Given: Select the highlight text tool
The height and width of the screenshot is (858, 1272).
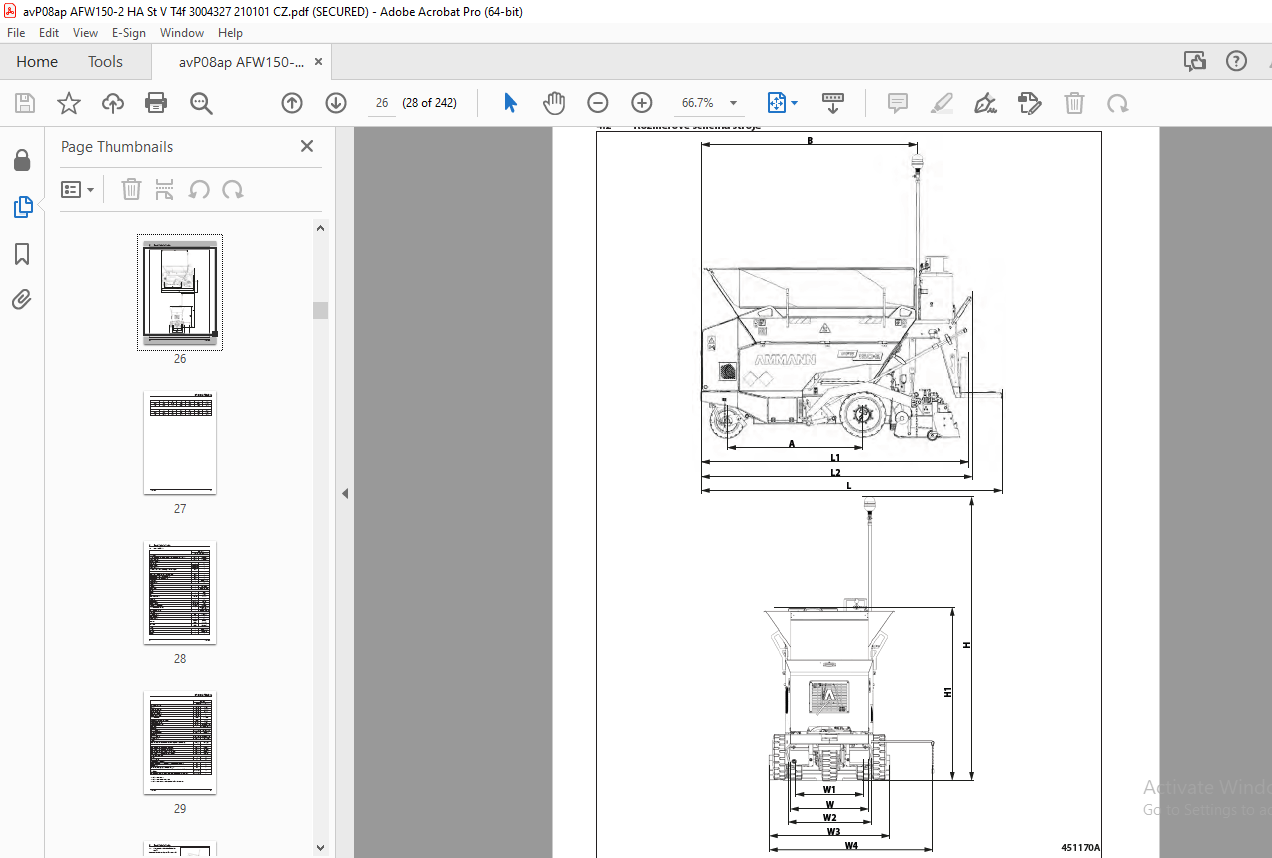Looking at the screenshot, I should [x=942, y=103].
